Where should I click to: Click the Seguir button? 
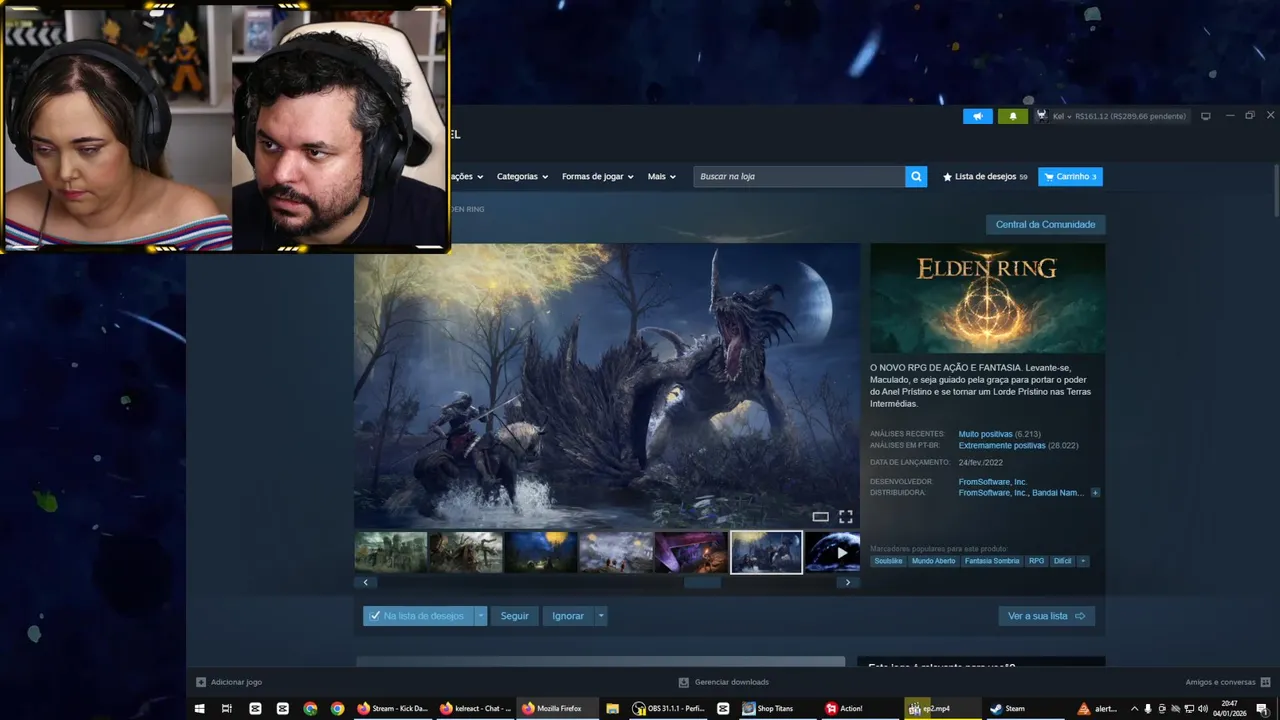tap(514, 616)
